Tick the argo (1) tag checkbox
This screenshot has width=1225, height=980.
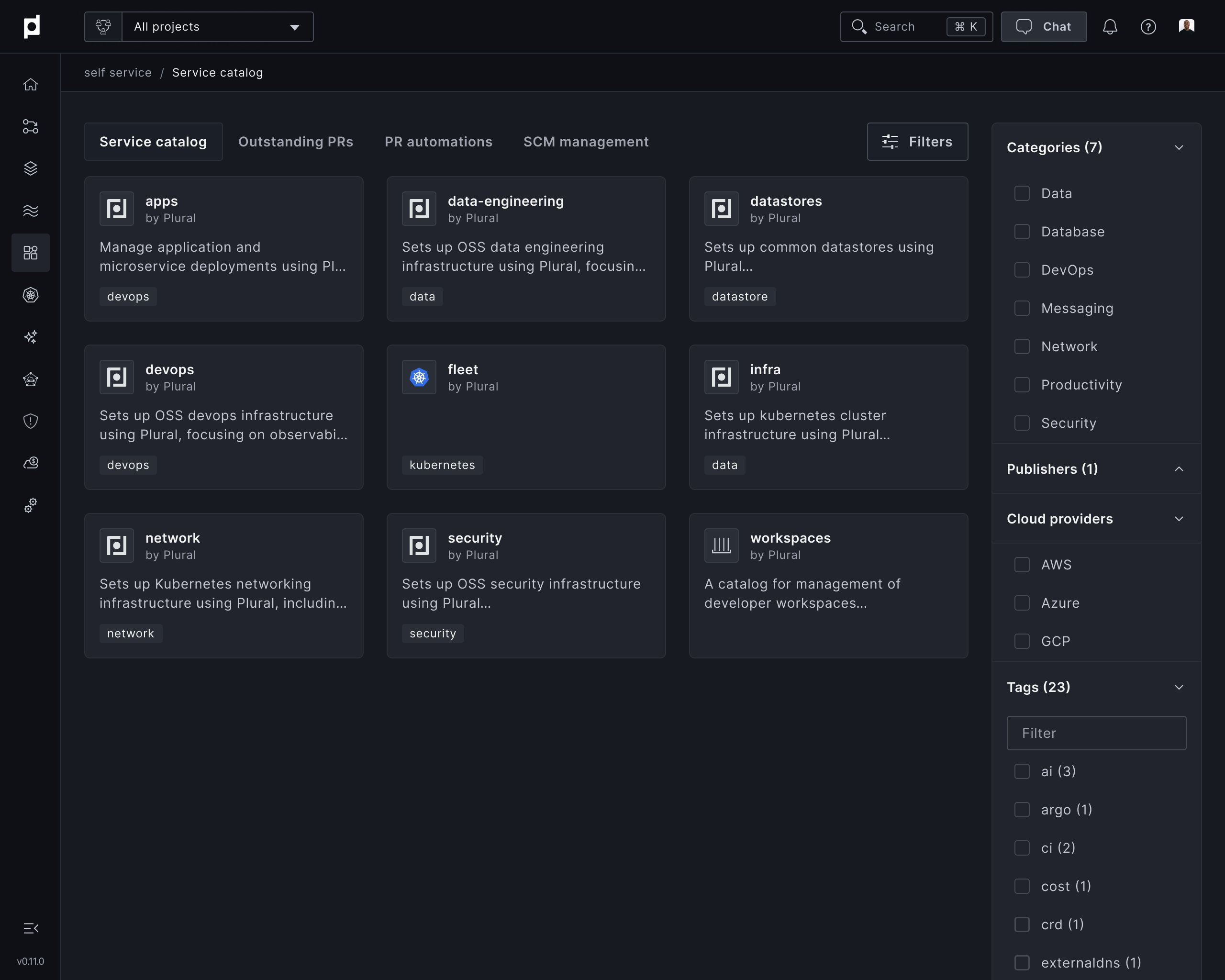(x=1022, y=810)
